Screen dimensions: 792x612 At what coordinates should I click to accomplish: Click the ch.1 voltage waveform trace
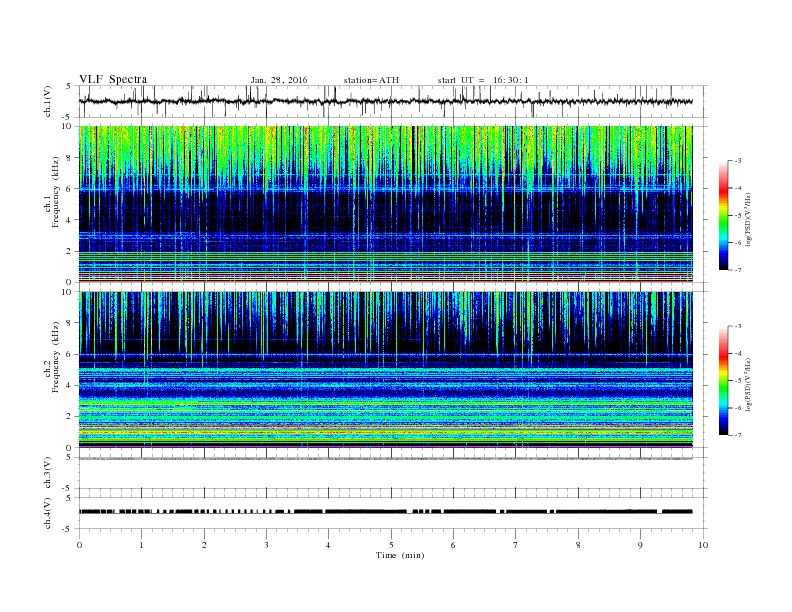[x=385, y=101]
